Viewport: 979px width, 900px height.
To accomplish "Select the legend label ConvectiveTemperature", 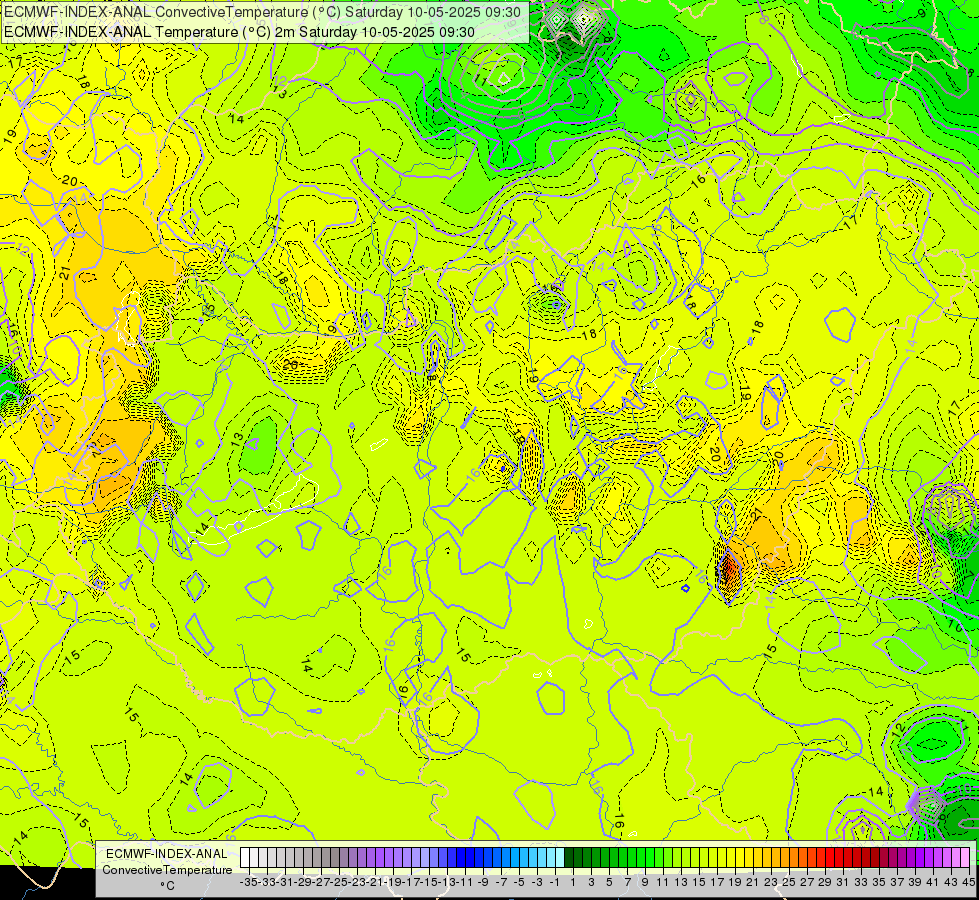I will (167, 870).
